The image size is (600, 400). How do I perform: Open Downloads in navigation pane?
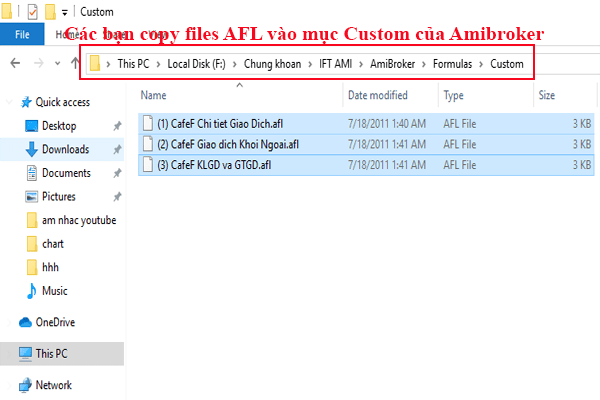65,149
